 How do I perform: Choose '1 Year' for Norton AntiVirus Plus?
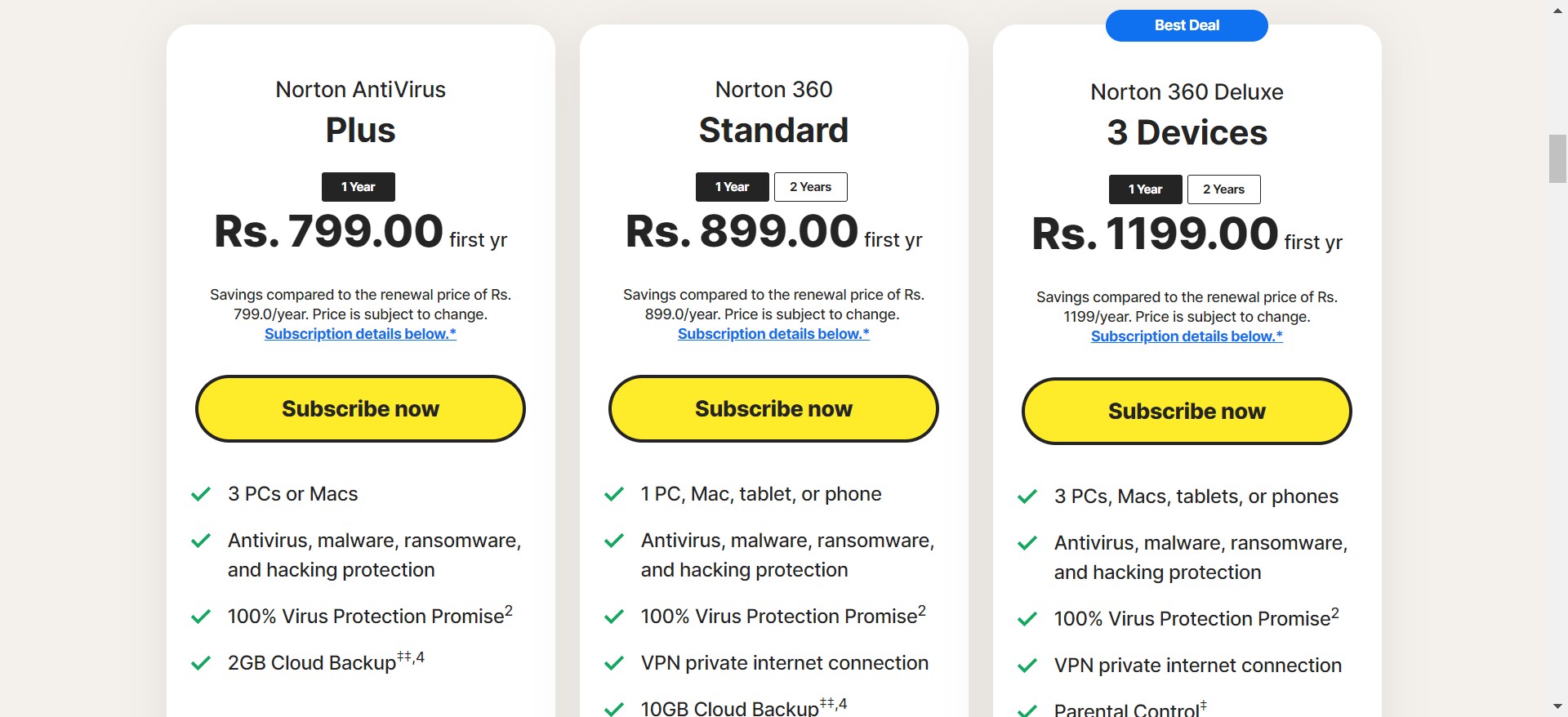pos(358,187)
